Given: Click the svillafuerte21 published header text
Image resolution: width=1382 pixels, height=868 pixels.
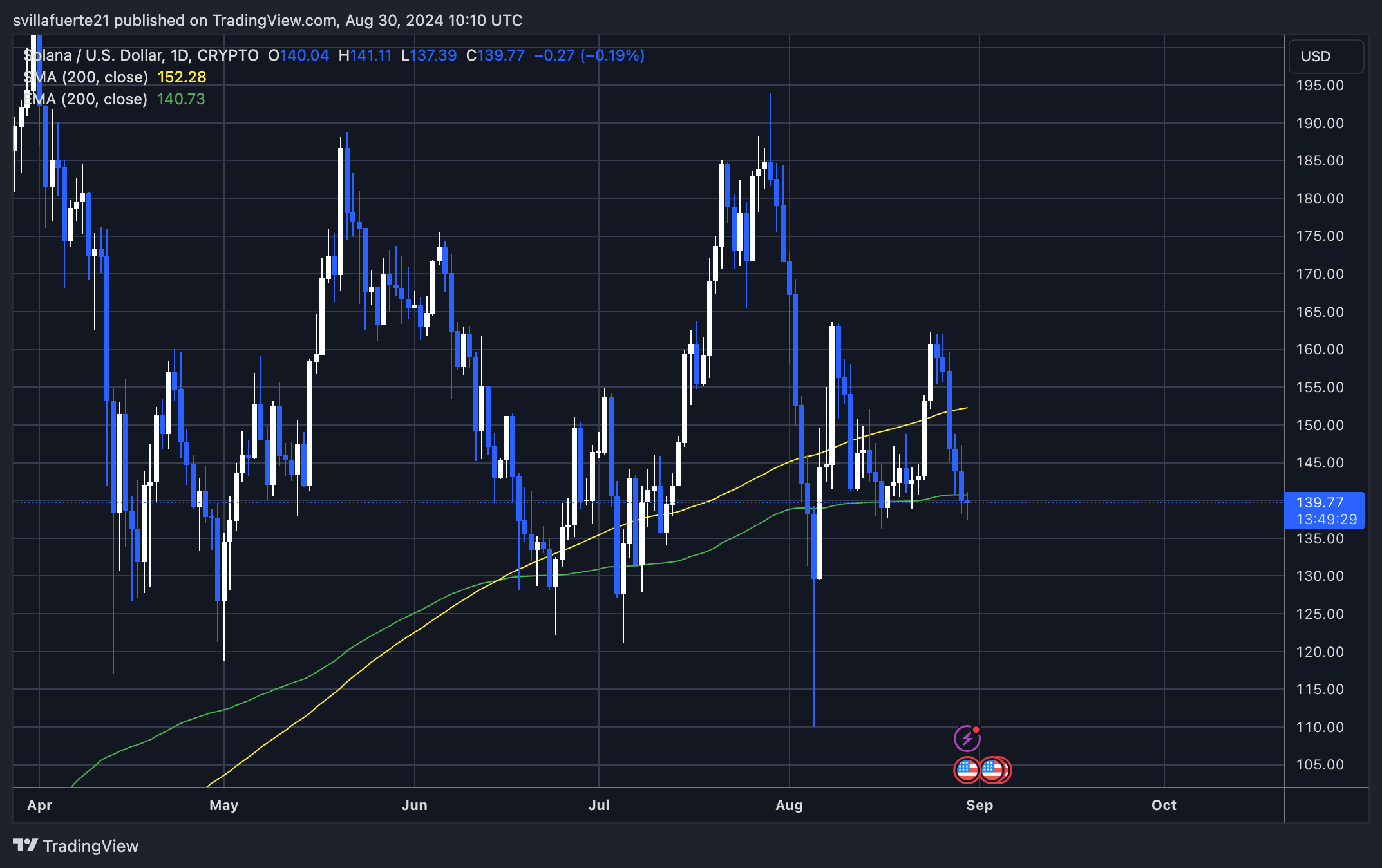Looking at the screenshot, I should 267,21.
